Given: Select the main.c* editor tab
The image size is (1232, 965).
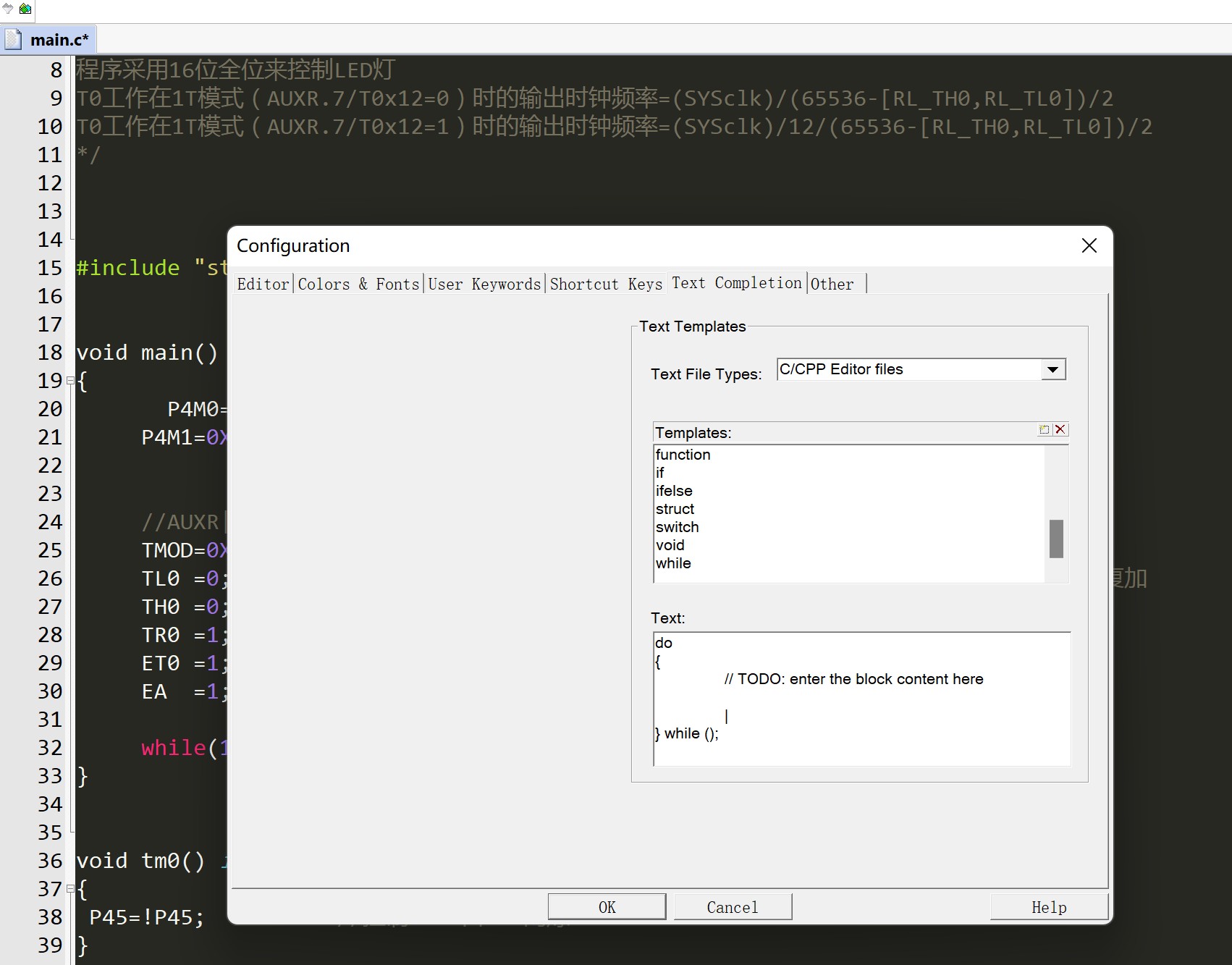Looking at the screenshot, I should tap(49, 40).
